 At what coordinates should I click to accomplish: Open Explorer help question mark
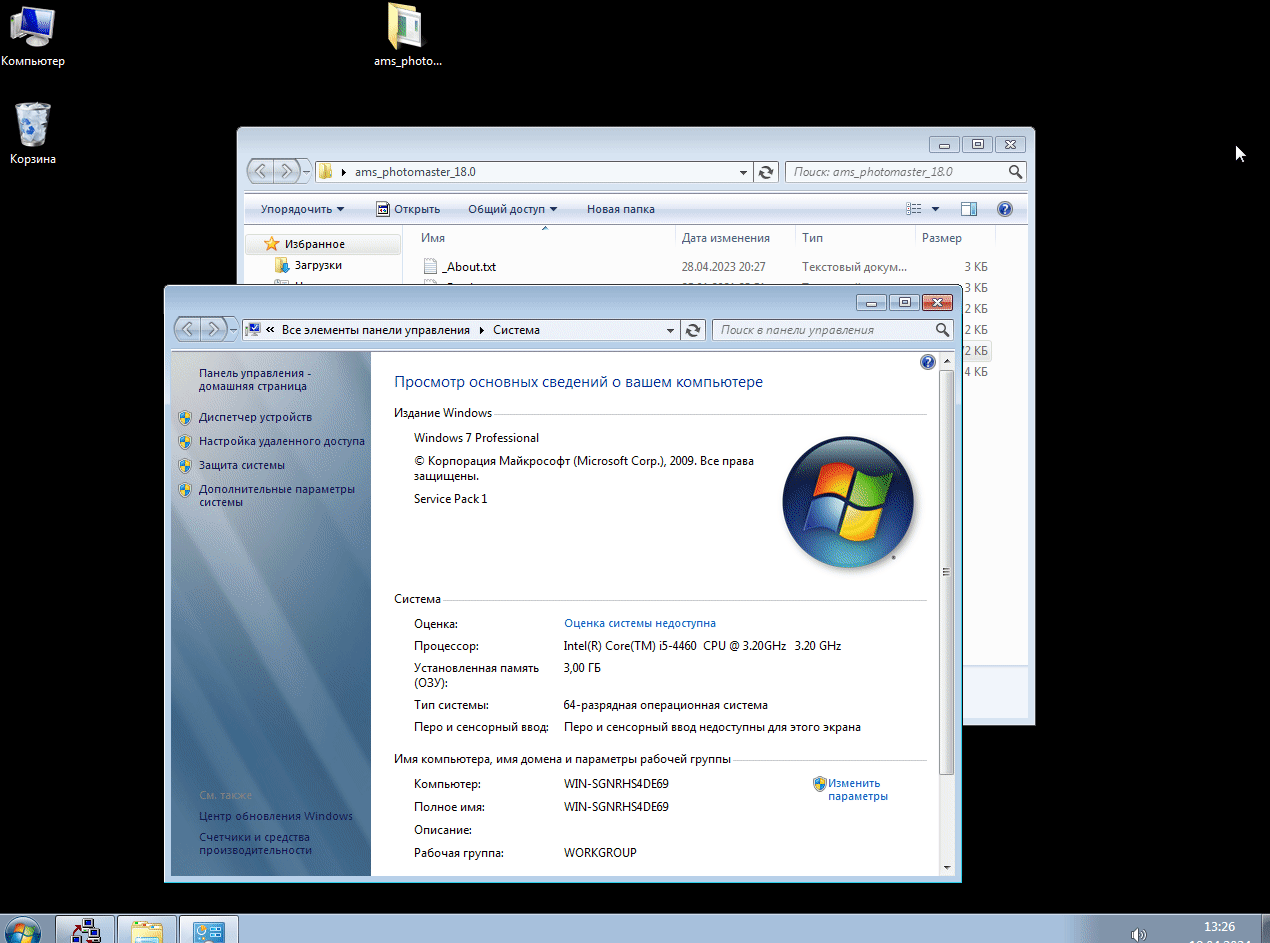coord(1005,209)
